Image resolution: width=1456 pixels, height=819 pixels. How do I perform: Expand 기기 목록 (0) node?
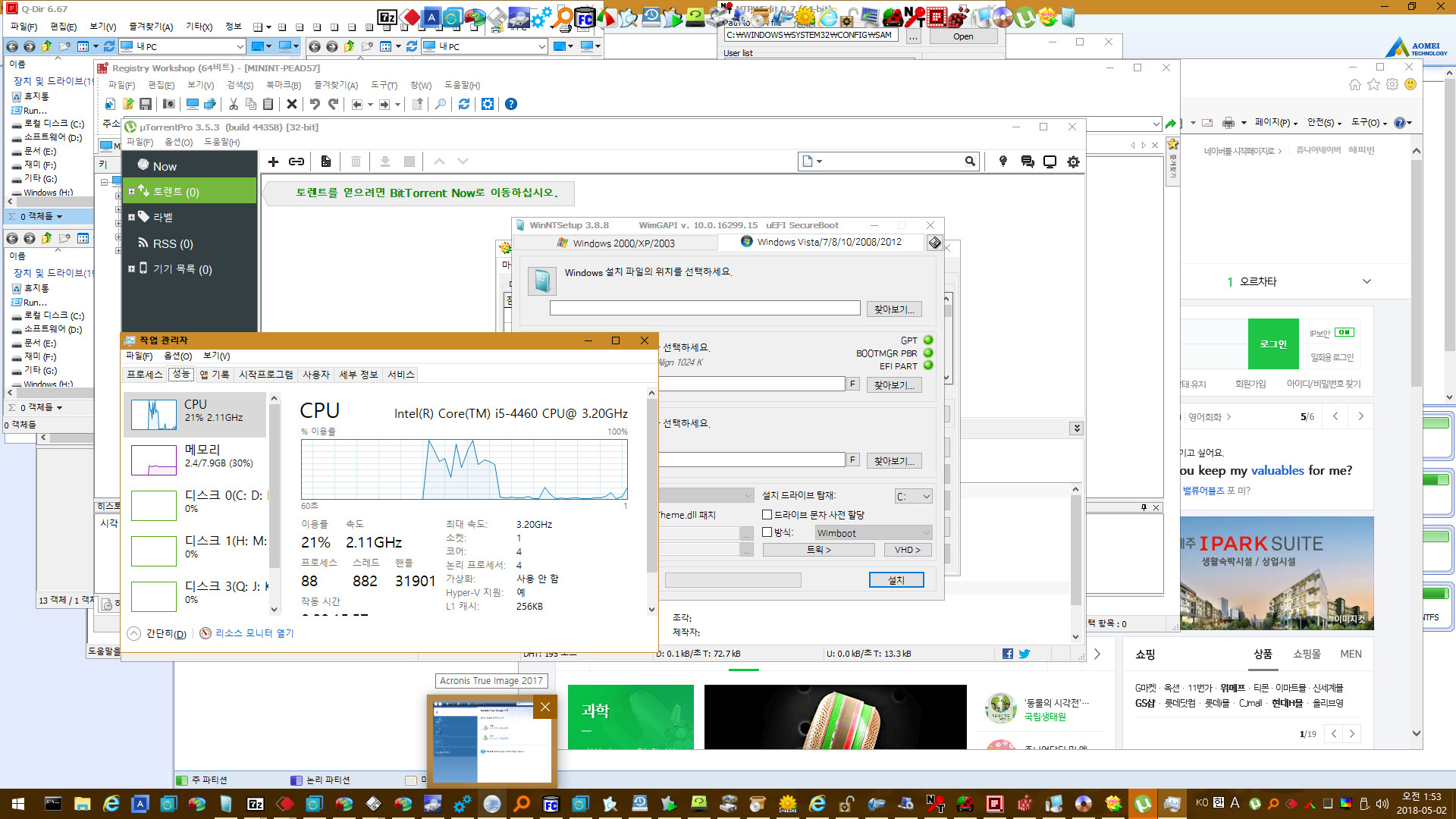click(x=132, y=268)
